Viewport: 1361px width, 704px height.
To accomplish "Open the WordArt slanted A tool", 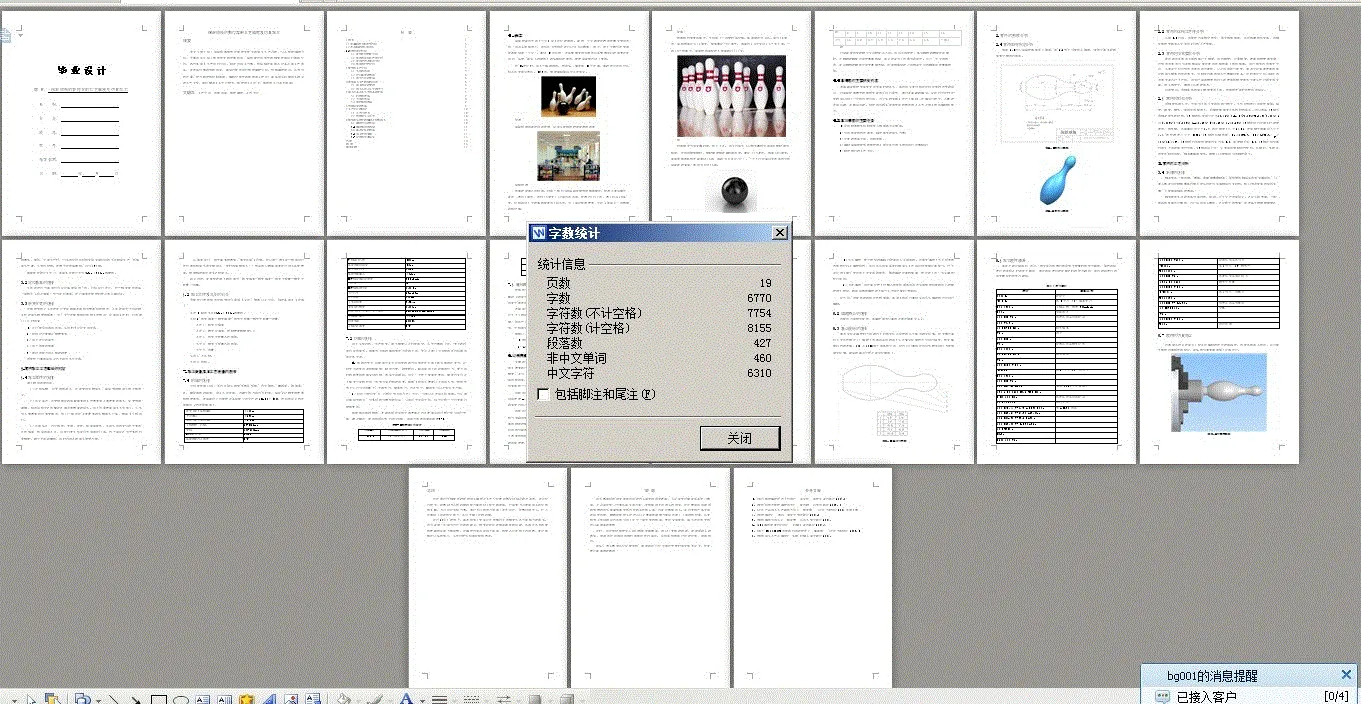I will tap(269, 699).
